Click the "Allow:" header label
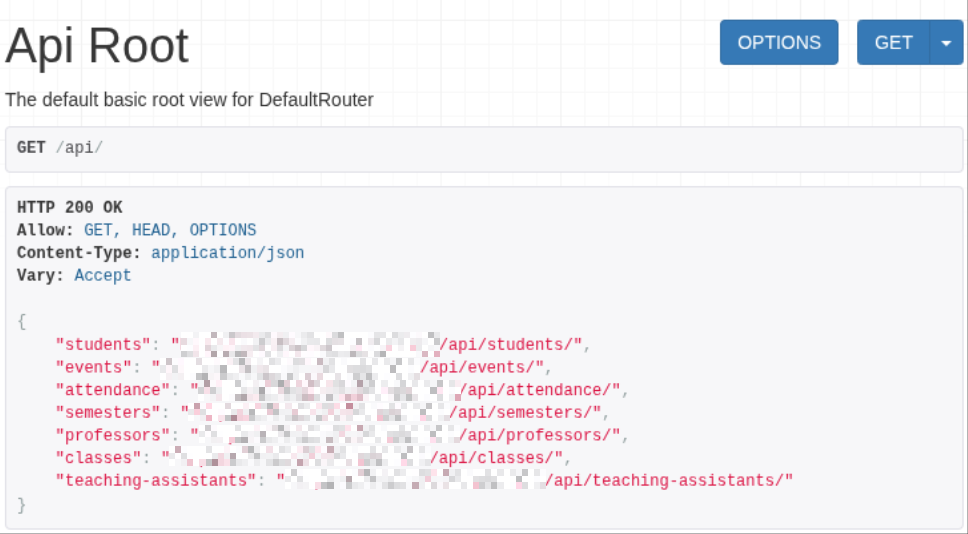The width and height of the screenshot is (968, 534). pos(46,230)
